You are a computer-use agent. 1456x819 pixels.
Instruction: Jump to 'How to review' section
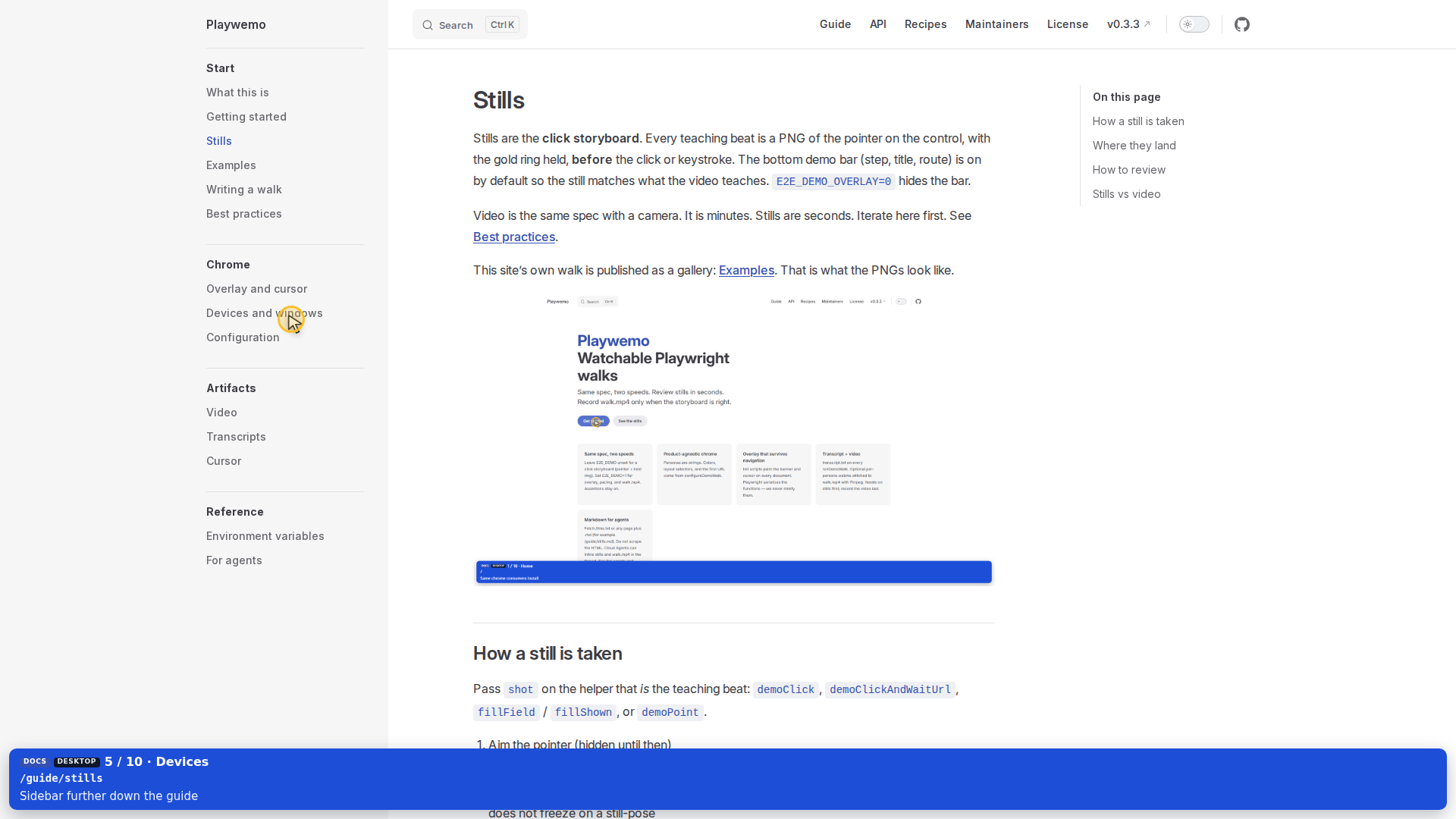(1129, 170)
